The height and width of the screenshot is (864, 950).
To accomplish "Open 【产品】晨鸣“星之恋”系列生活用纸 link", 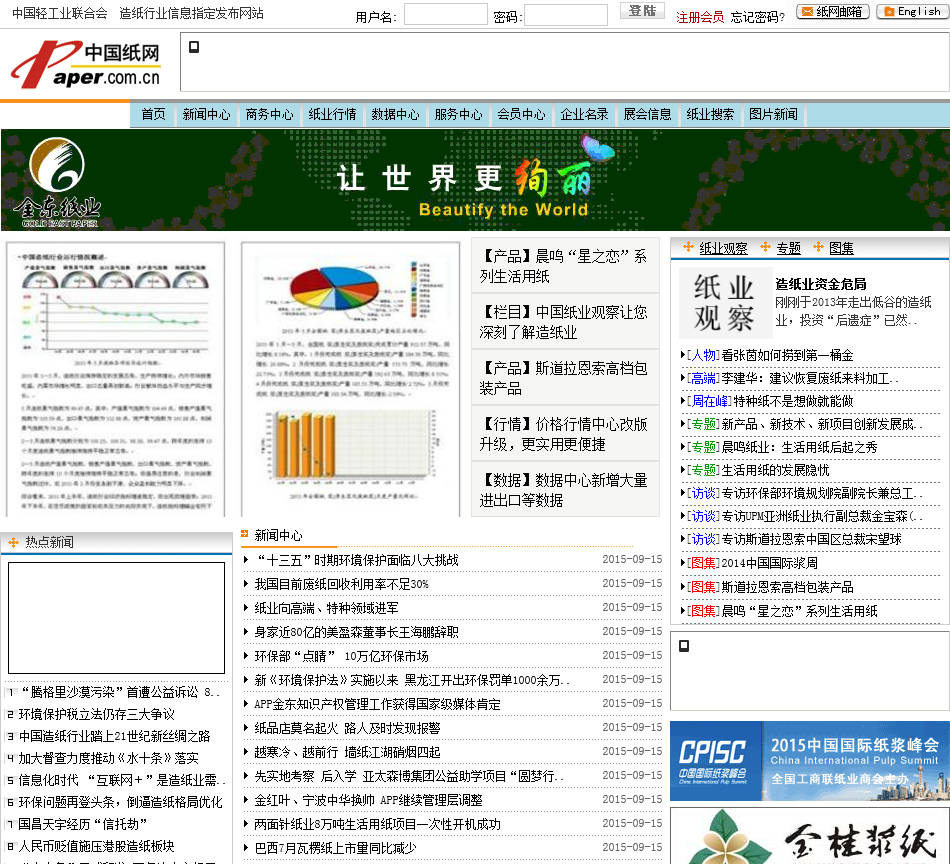I will [x=565, y=266].
